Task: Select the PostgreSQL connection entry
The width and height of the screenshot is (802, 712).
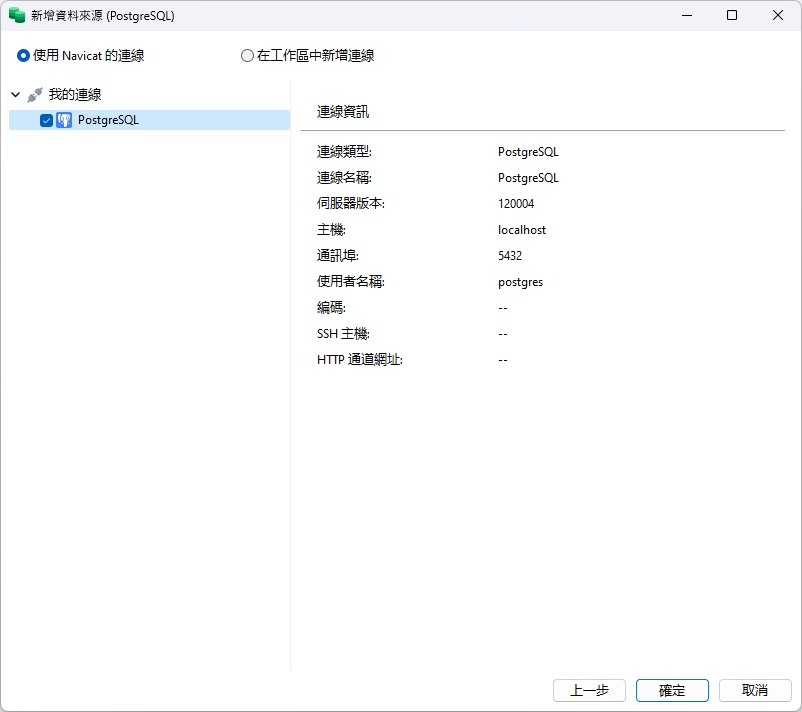Action: click(x=110, y=119)
